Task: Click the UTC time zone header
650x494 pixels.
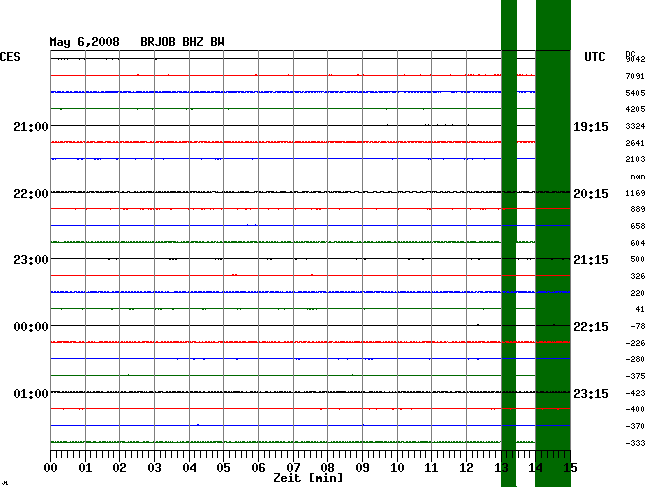Action: (594, 57)
